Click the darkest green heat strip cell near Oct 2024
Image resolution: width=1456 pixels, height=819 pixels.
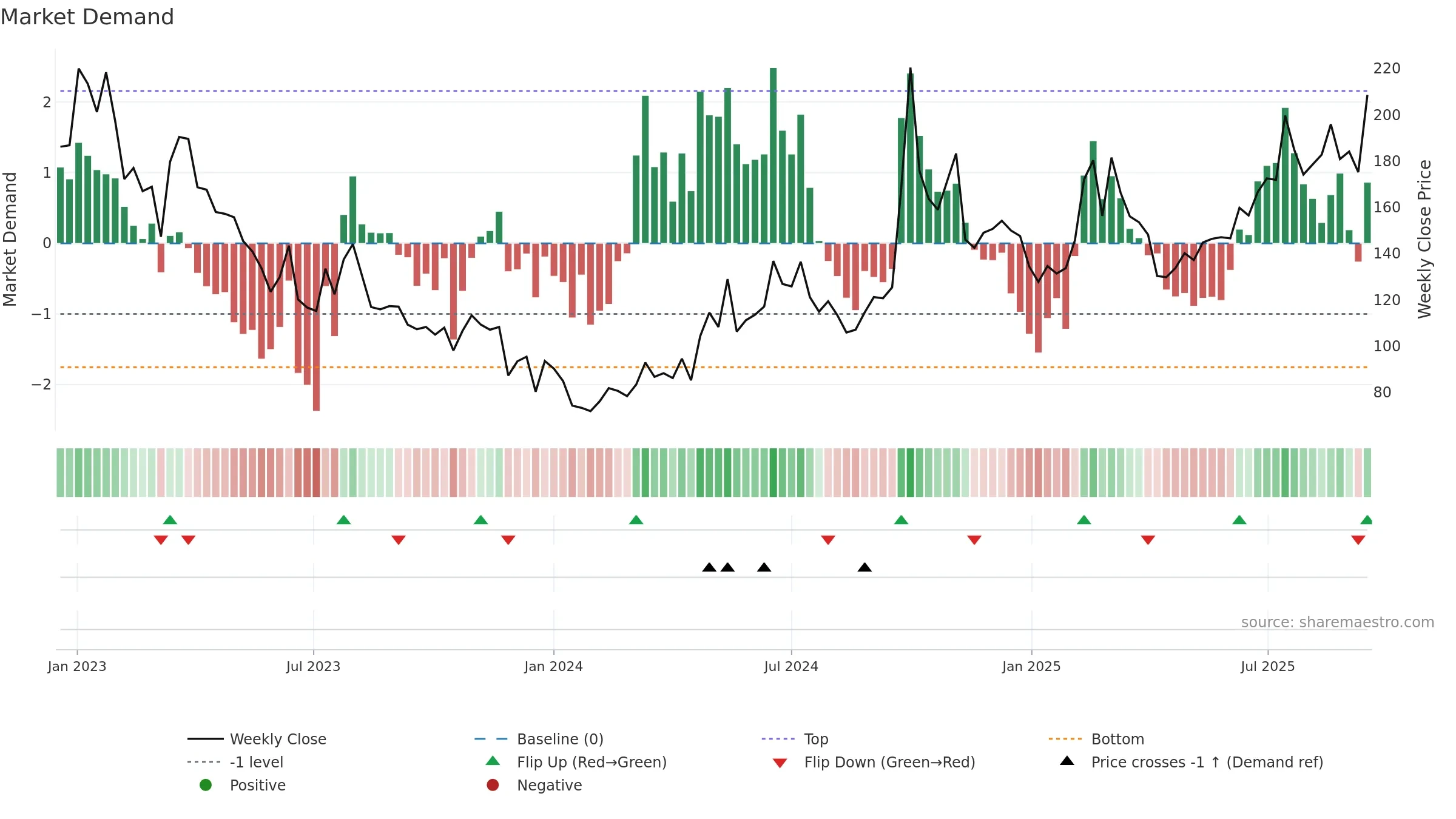(x=910, y=473)
